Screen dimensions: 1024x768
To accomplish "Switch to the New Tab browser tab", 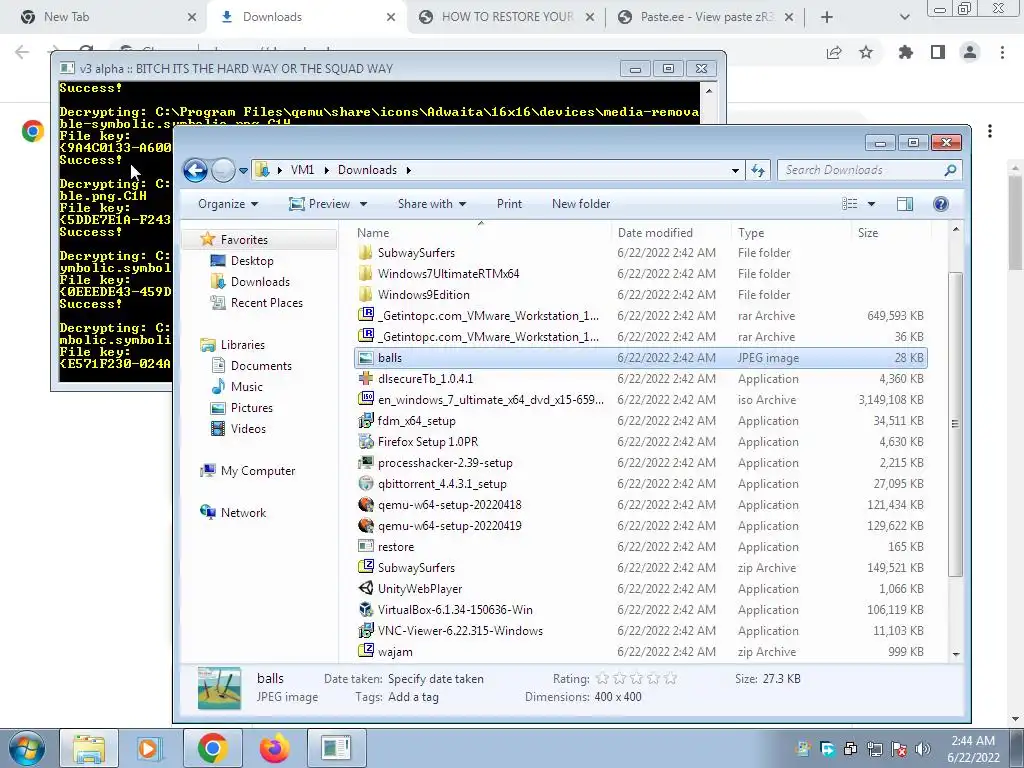I will pyautogui.click(x=108, y=17).
